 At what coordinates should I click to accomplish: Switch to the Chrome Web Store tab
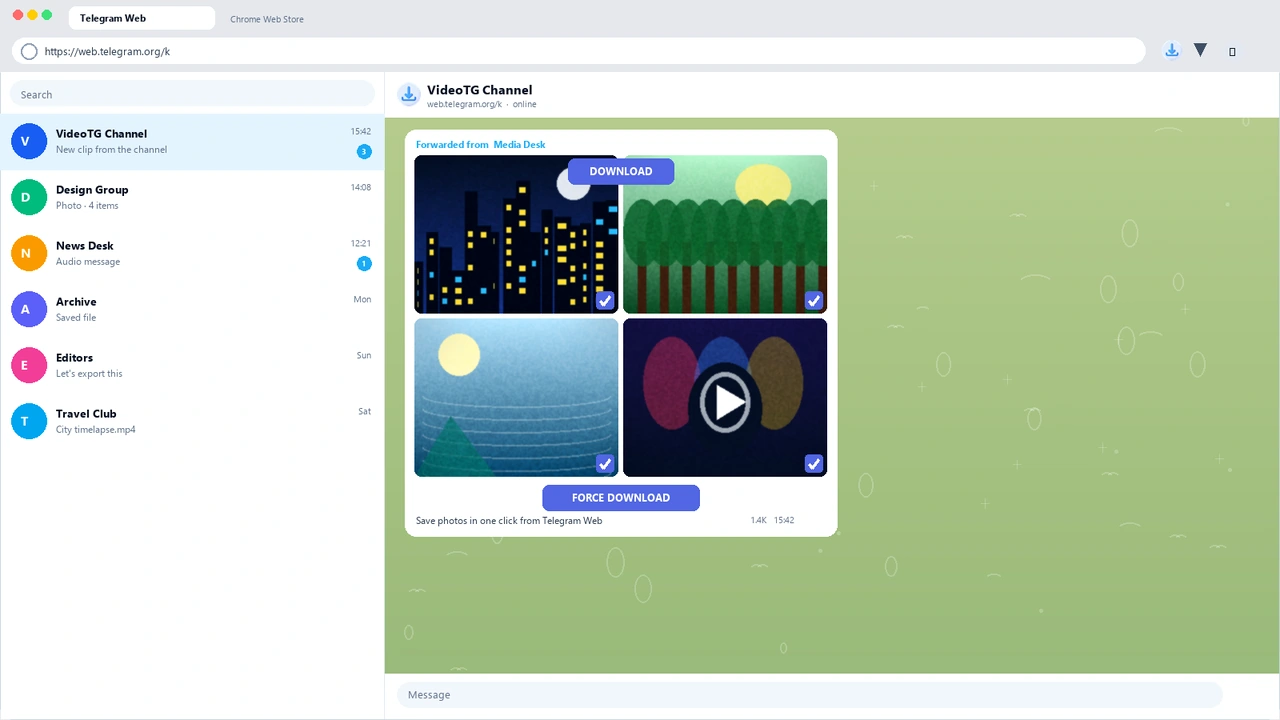click(x=267, y=19)
